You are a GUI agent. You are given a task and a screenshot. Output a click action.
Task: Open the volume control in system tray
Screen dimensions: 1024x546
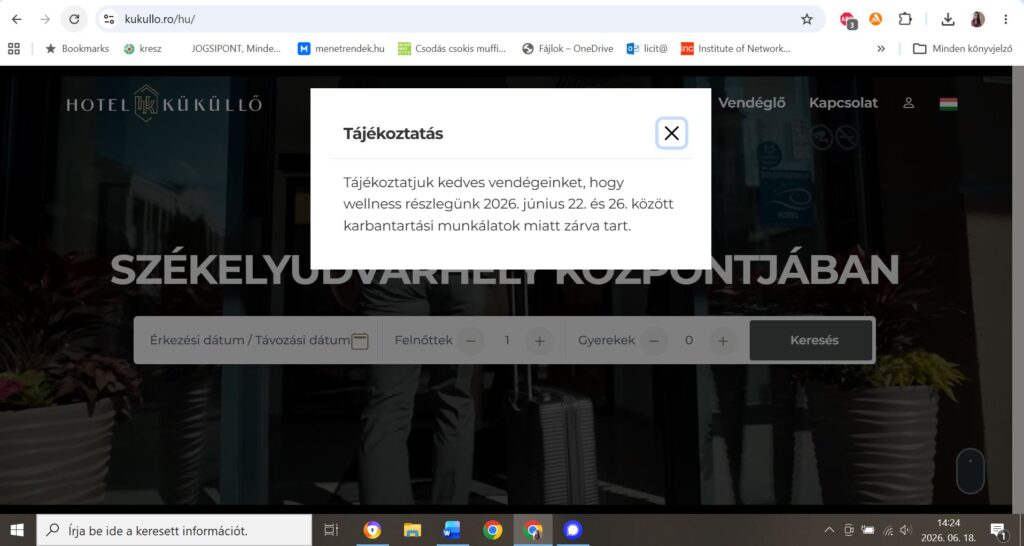(906, 530)
